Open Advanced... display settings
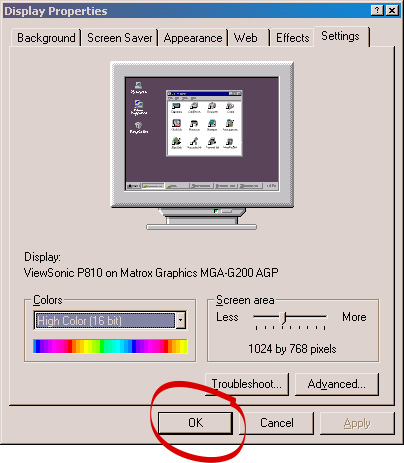404x463 pixels. coord(337,384)
